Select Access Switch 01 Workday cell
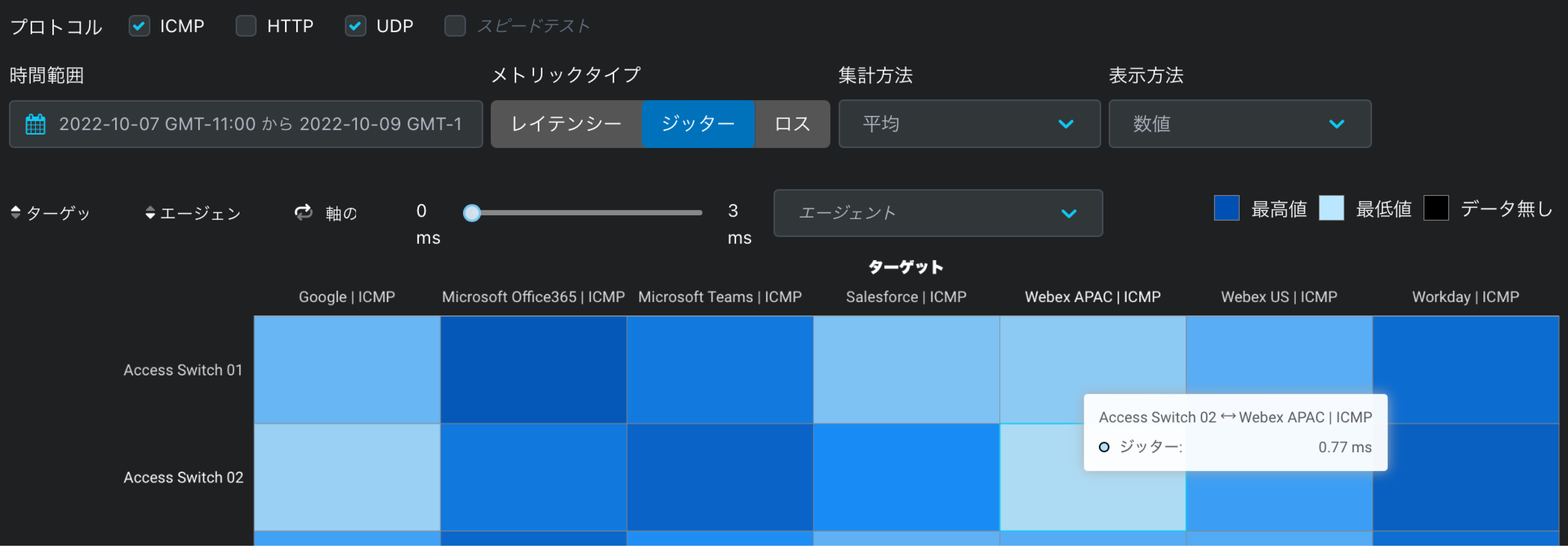The width and height of the screenshot is (1568, 546). coord(1466,370)
